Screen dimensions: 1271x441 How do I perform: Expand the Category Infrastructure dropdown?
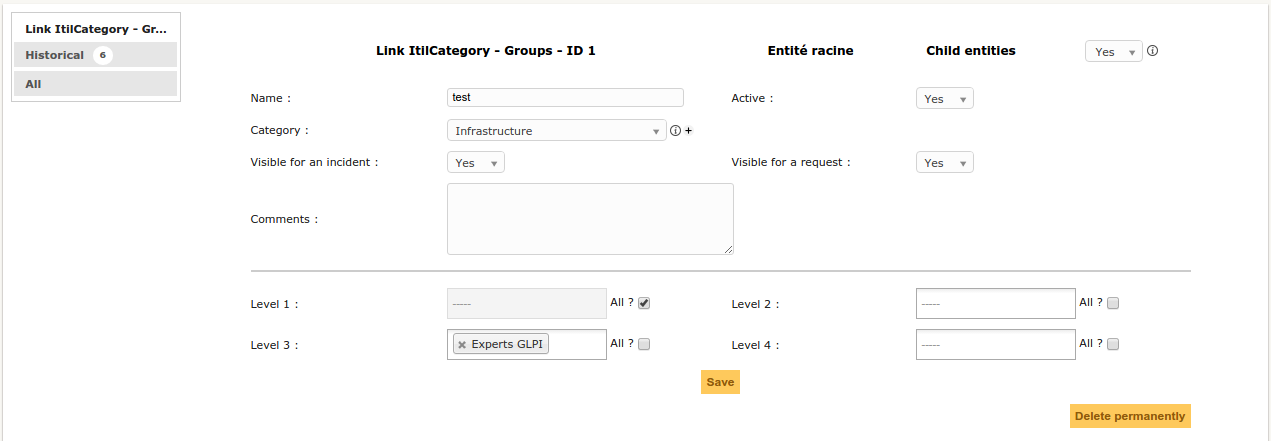point(556,131)
